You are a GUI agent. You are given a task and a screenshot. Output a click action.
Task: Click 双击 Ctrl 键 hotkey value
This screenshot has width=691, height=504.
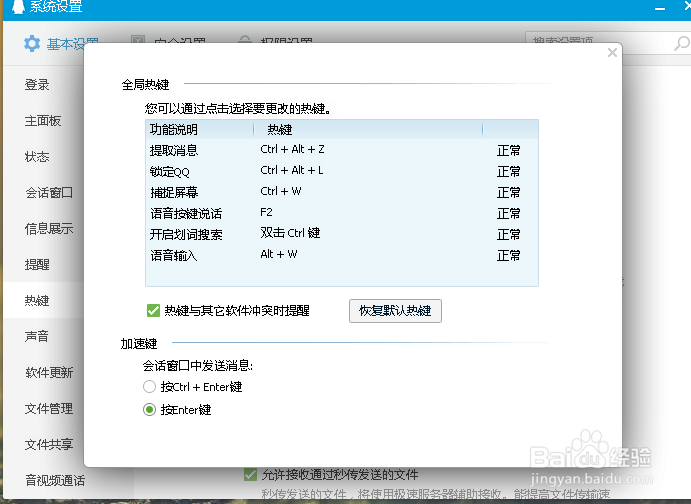pos(290,233)
